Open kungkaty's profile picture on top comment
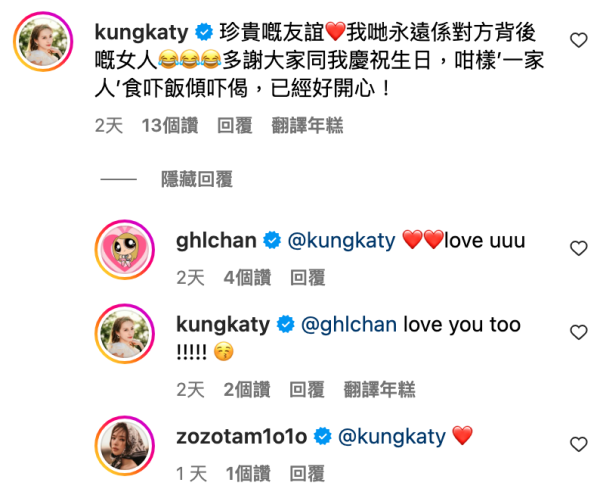The image size is (600, 492). pos(43,41)
